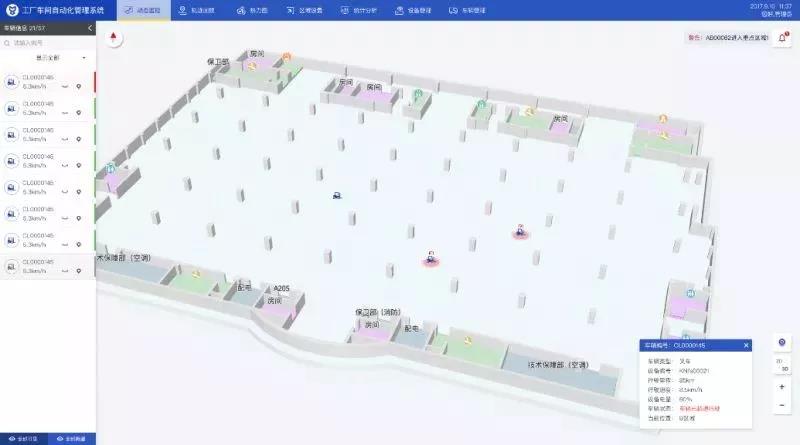The height and width of the screenshot is (445, 800).
Task: Click location pin of first vehicle in list
Action: click(x=79, y=87)
